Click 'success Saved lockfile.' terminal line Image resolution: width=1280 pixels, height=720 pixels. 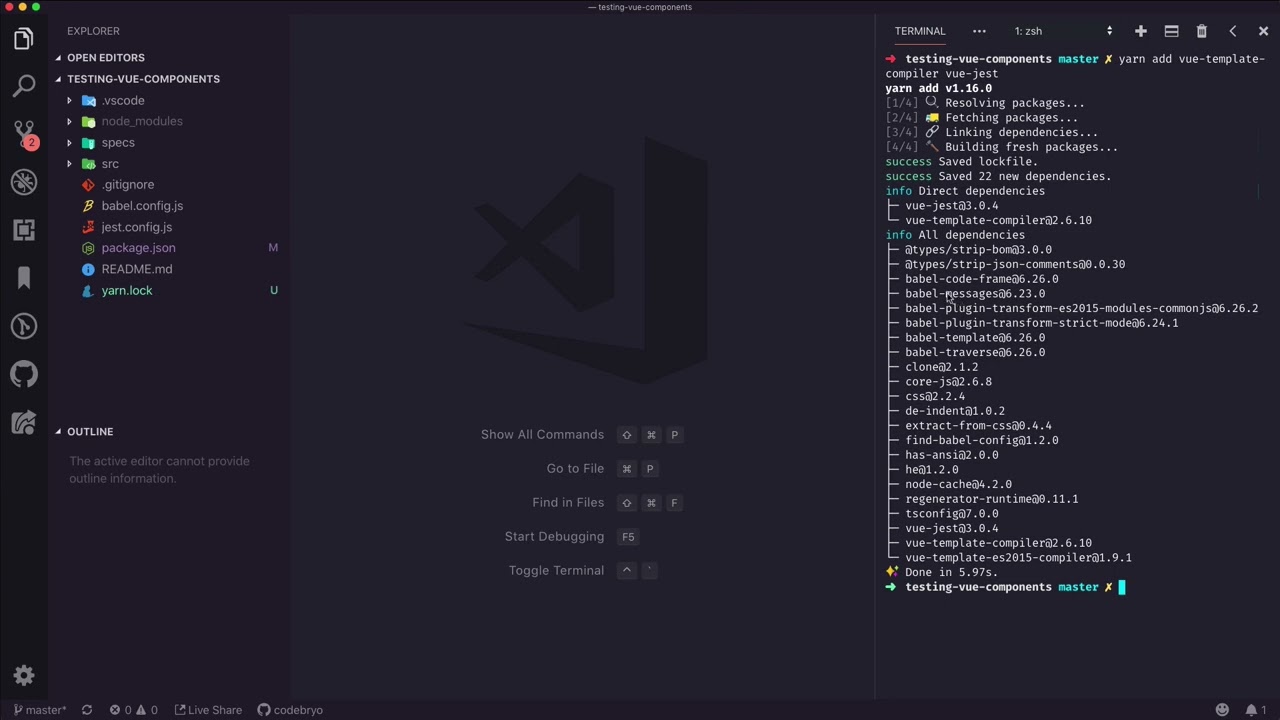point(961,162)
